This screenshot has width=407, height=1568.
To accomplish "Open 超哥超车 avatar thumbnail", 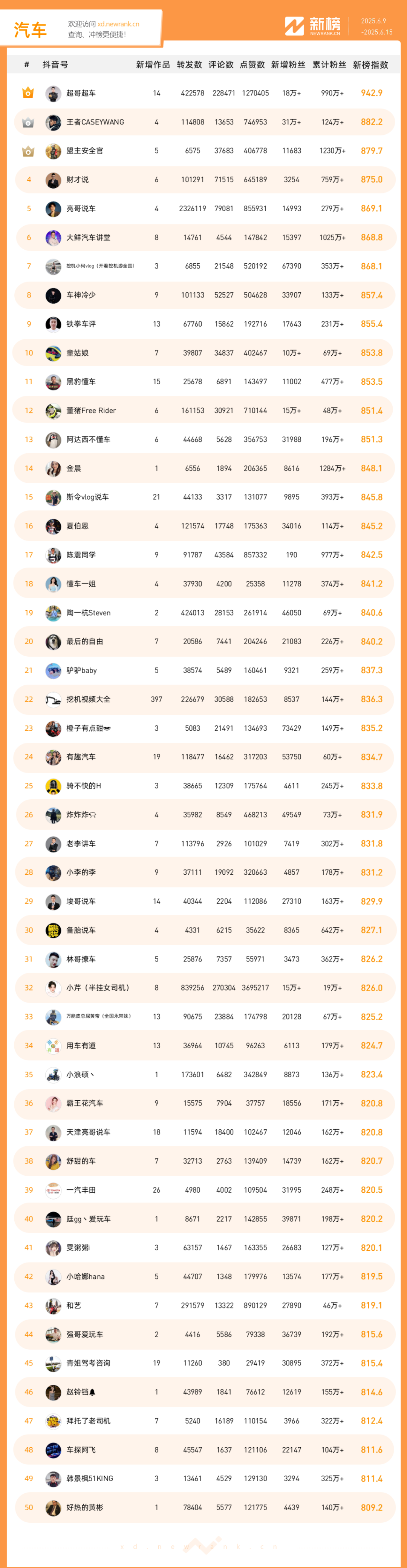I will tap(54, 94).
